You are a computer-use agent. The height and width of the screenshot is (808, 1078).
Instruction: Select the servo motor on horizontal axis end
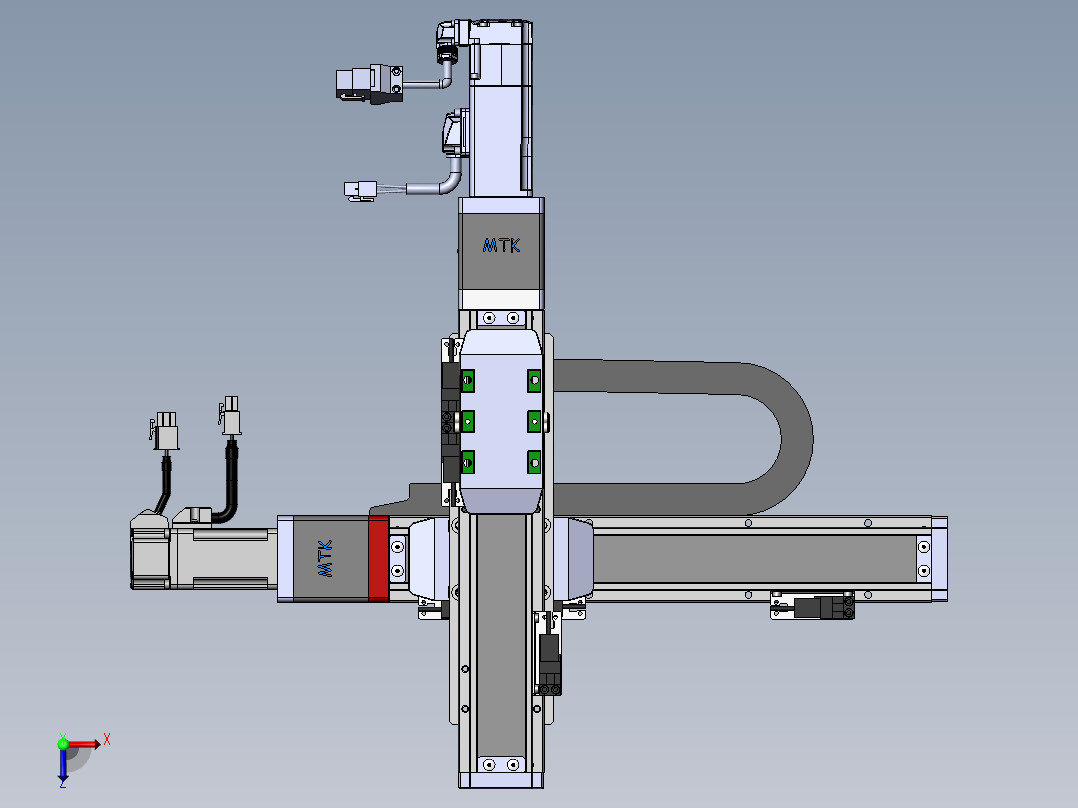pos(204,558)
